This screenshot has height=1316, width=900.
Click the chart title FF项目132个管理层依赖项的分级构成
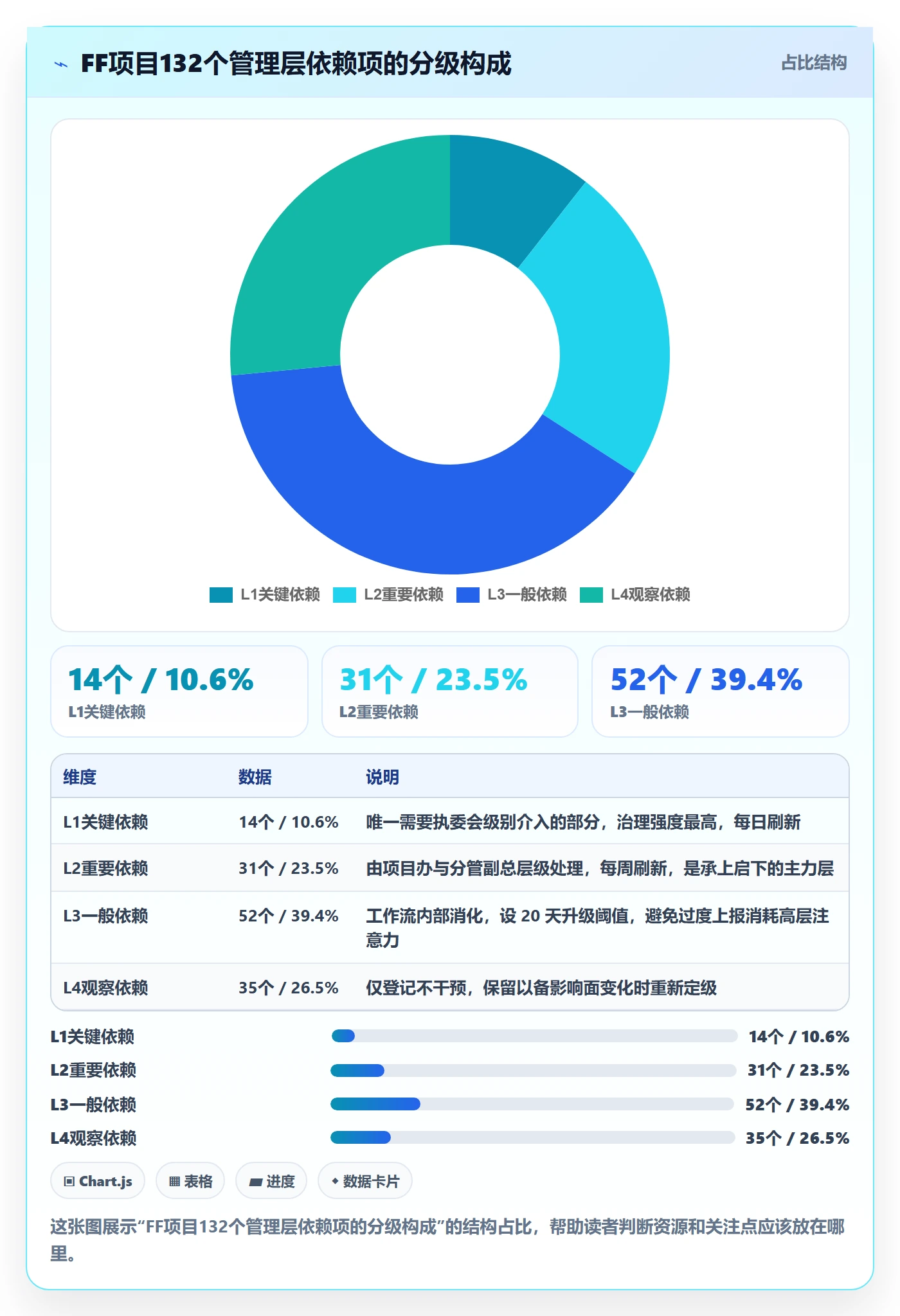click(296, 64)
